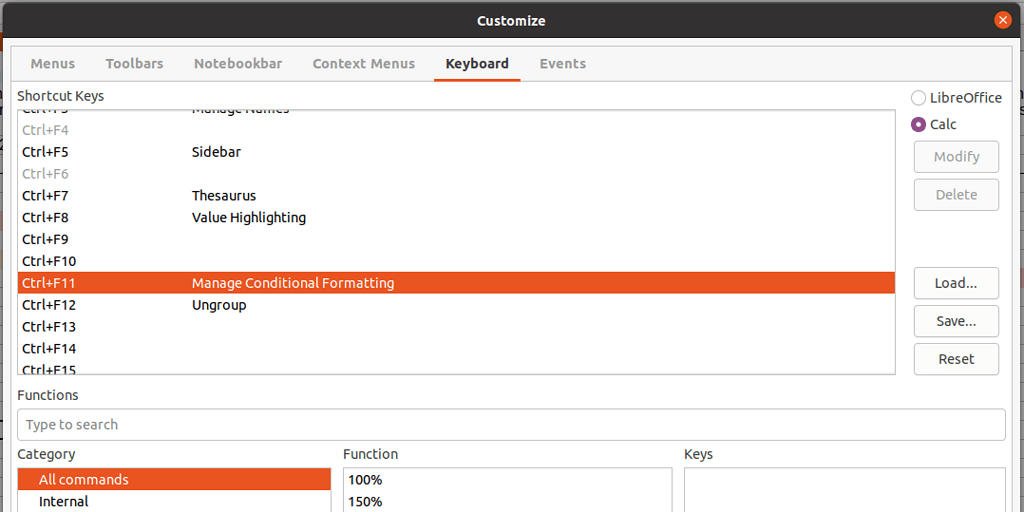The width and height of the screenshot is (1024, 512).
Task: Open the Toolbars tab
Action: point(134,63)
